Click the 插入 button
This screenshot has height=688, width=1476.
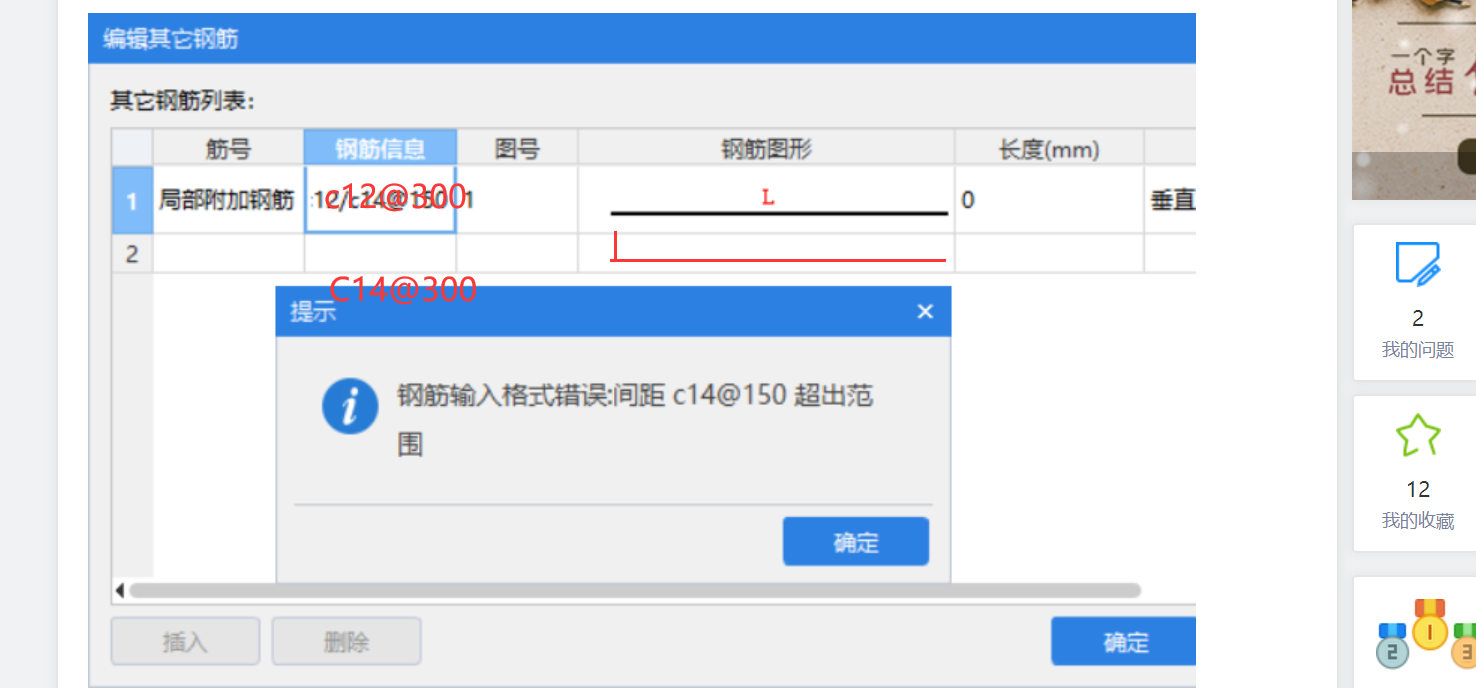coord(185,641)
